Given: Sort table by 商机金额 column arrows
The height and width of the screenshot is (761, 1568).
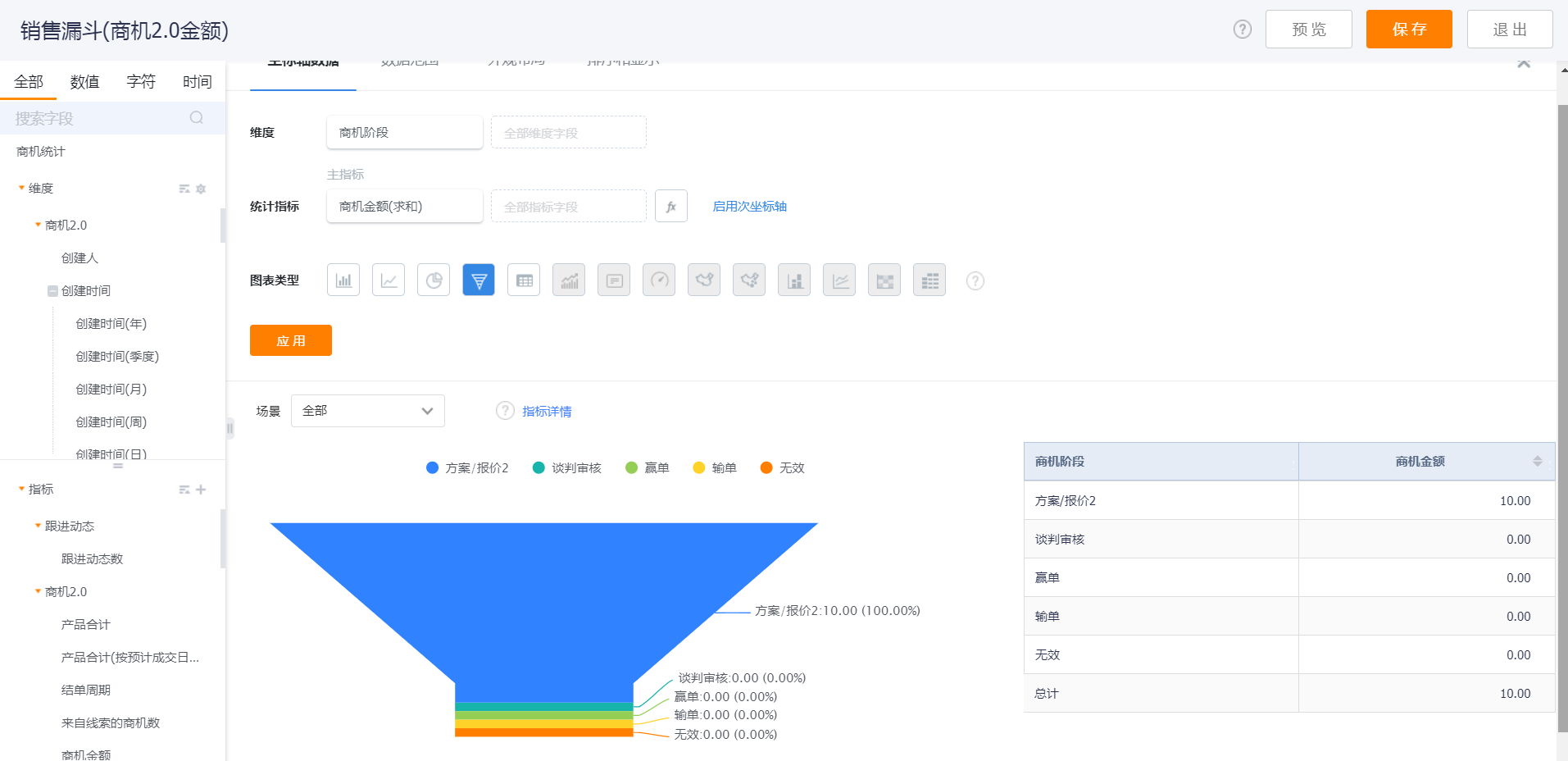Looking at the screenshot, I should pos(1538,462).
